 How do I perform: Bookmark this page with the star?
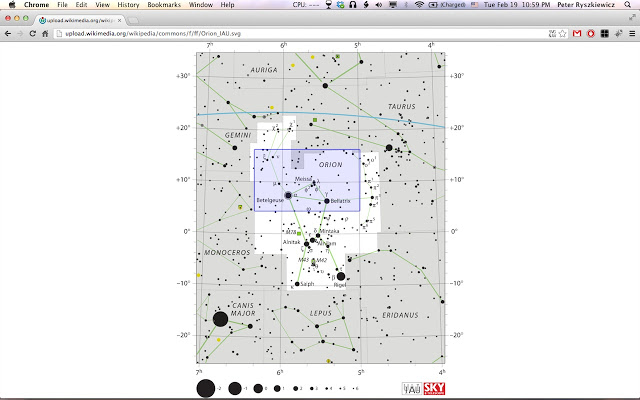[x=563, y=33]
